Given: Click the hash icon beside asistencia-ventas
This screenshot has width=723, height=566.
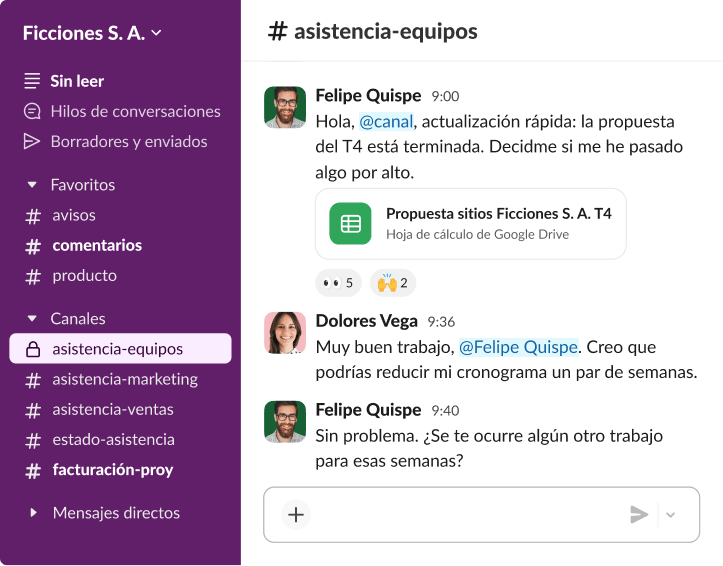Looking at the screenshot, I should [33, 410].
